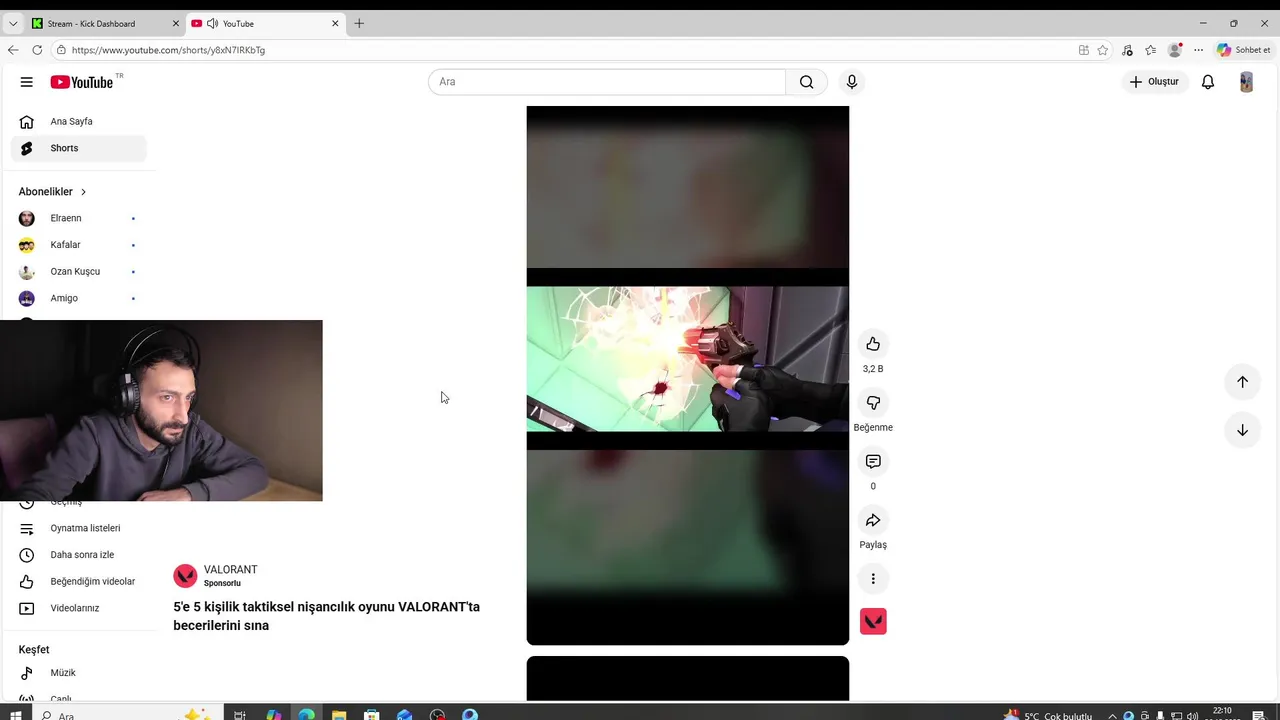Open a new browser tab
1280x720 pixels.
tap(359, 24)
